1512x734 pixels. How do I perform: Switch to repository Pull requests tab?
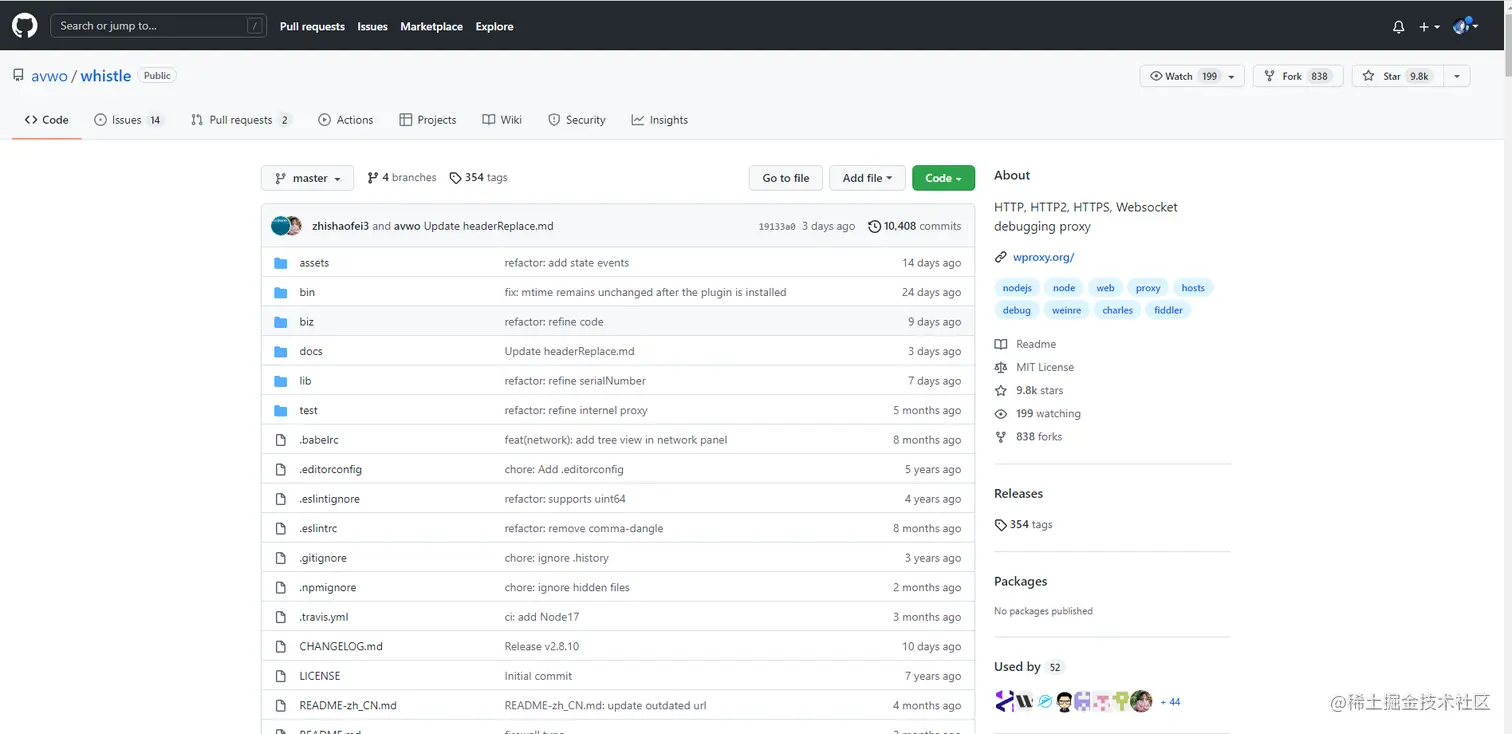[241, 120]
